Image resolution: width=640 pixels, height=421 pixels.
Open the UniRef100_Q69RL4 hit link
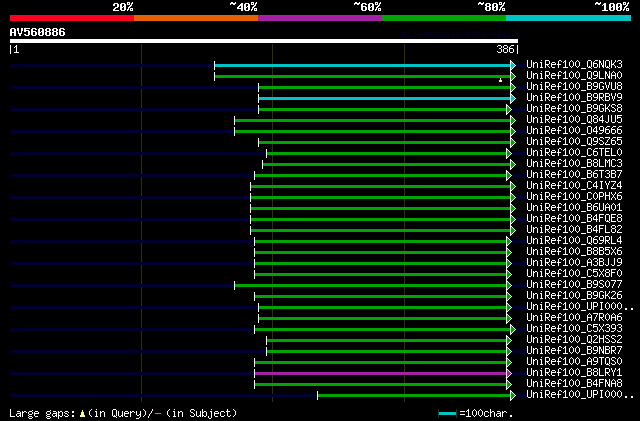click(574, 241)
